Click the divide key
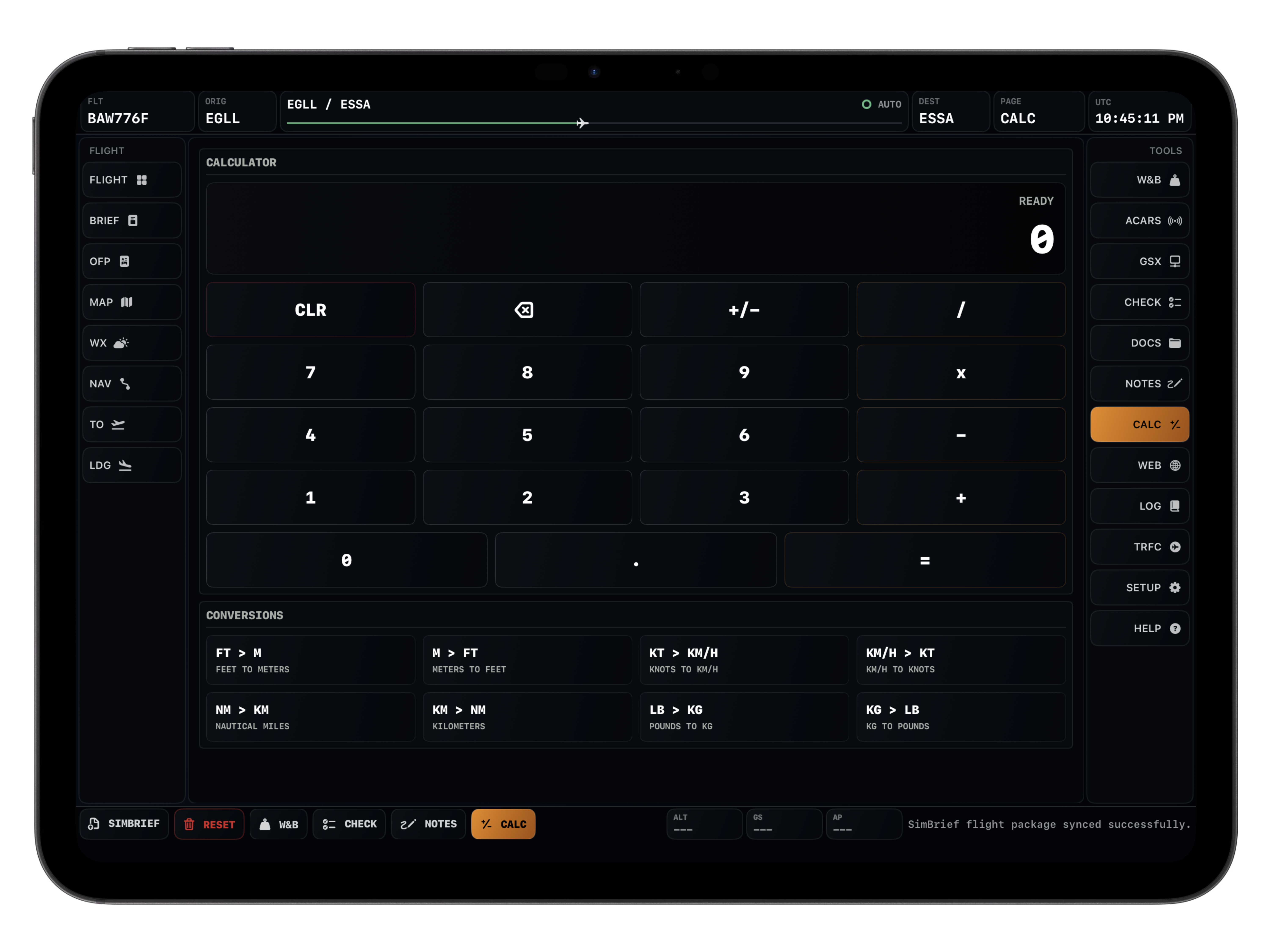The width and height of the screenshot is (1270, 952). point(961,310)
